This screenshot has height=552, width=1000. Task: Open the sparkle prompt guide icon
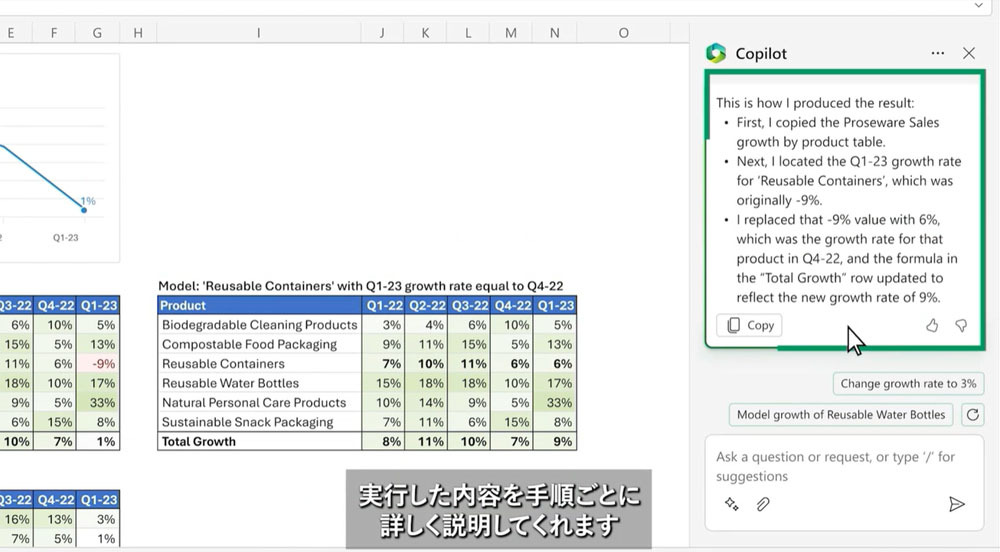[x=732, y=504]
